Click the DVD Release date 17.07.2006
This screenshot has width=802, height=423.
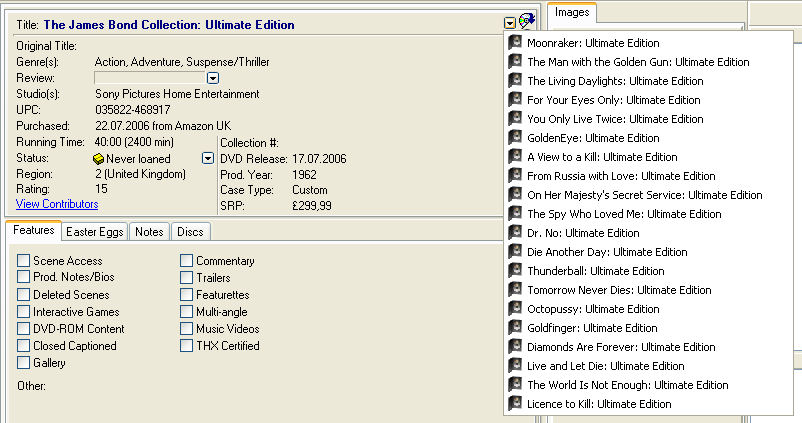(319, 159)
